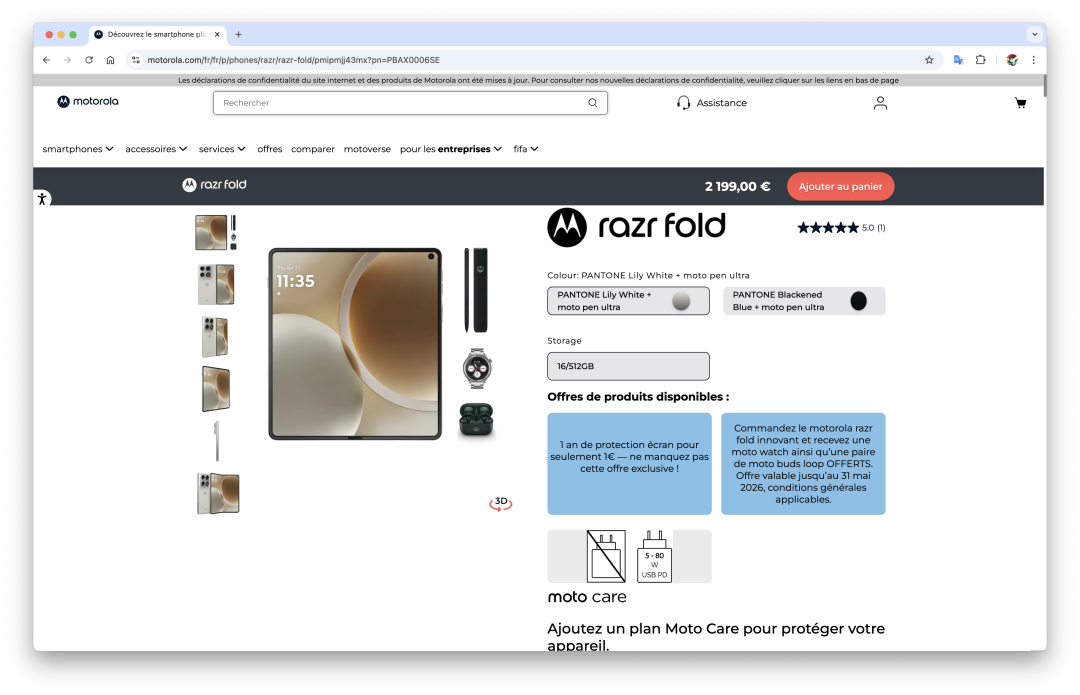Expand the accessoires menu
Image resolution: width=1080 pixels, height=695 pixels.
[x=156, y=149]
